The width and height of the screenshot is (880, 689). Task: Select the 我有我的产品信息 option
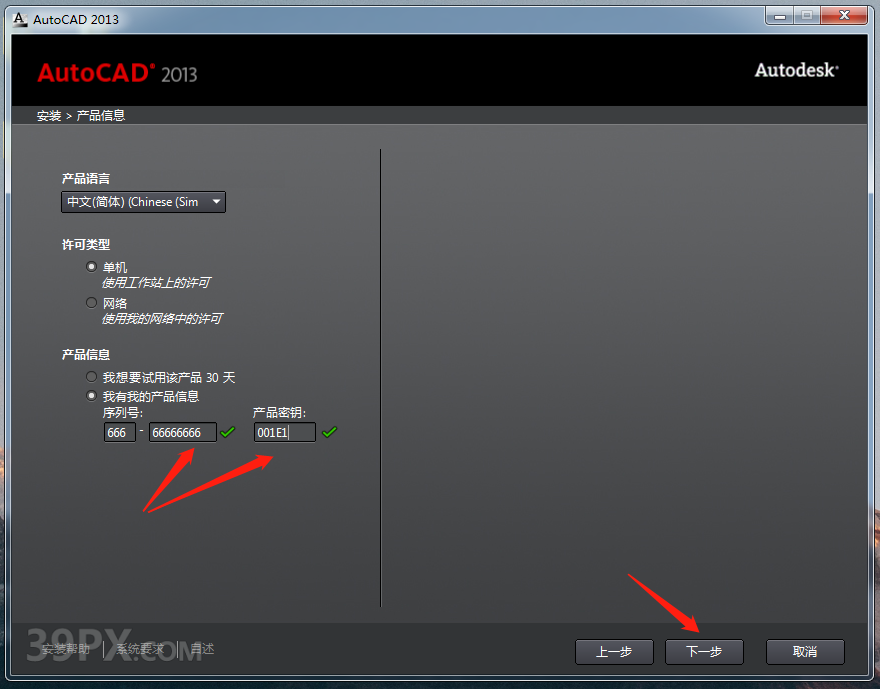91,395
